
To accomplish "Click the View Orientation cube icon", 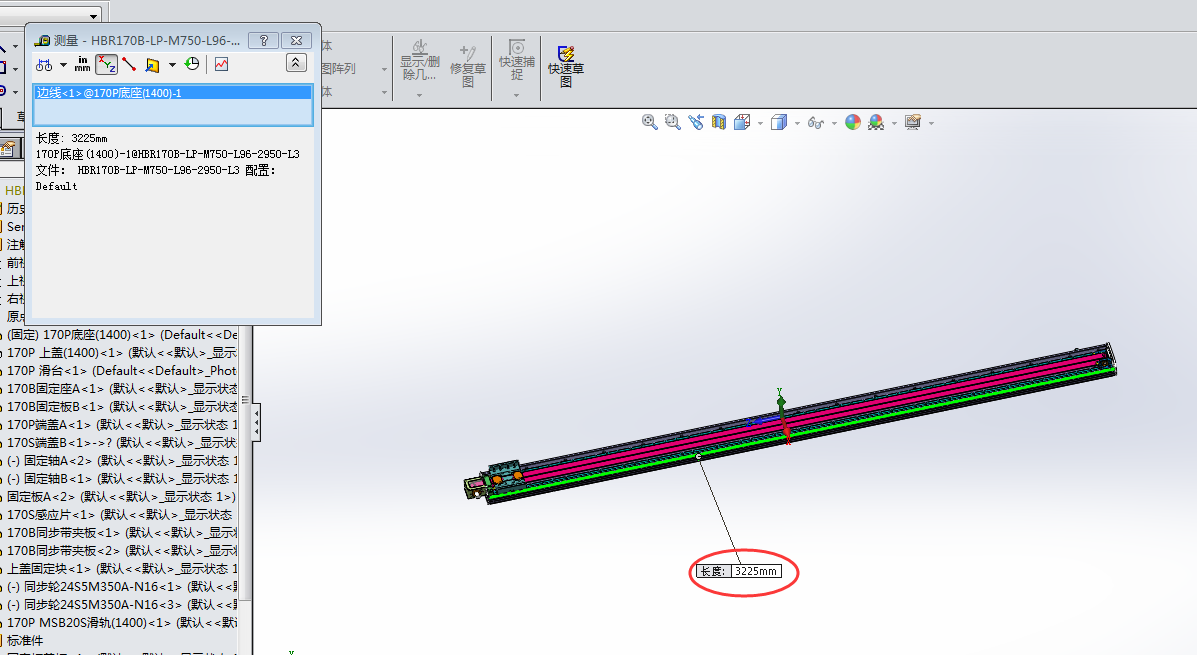I will 741,122.
